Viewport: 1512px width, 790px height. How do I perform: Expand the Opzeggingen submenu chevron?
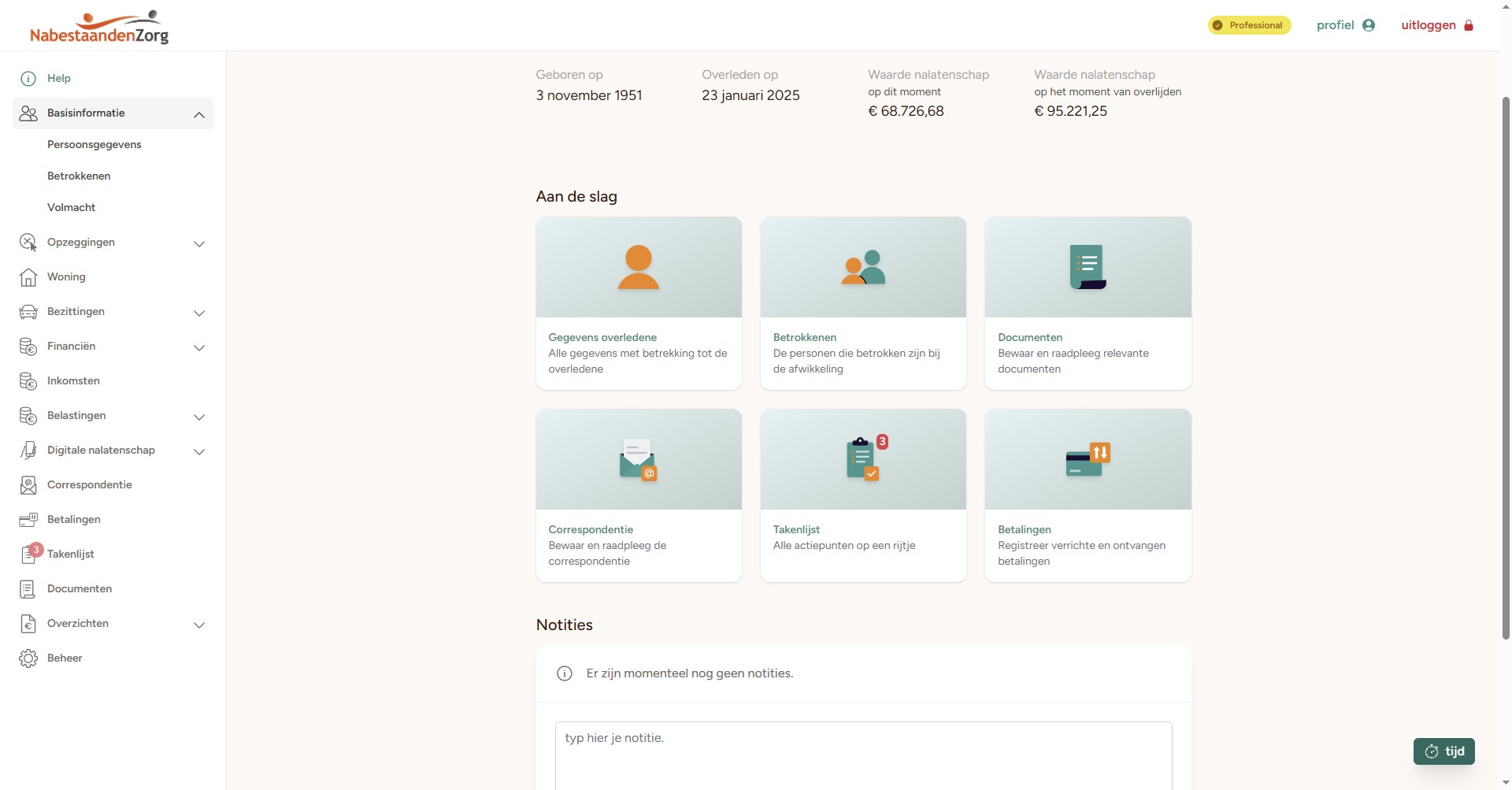pyautogui.click(x=199, y=243)
